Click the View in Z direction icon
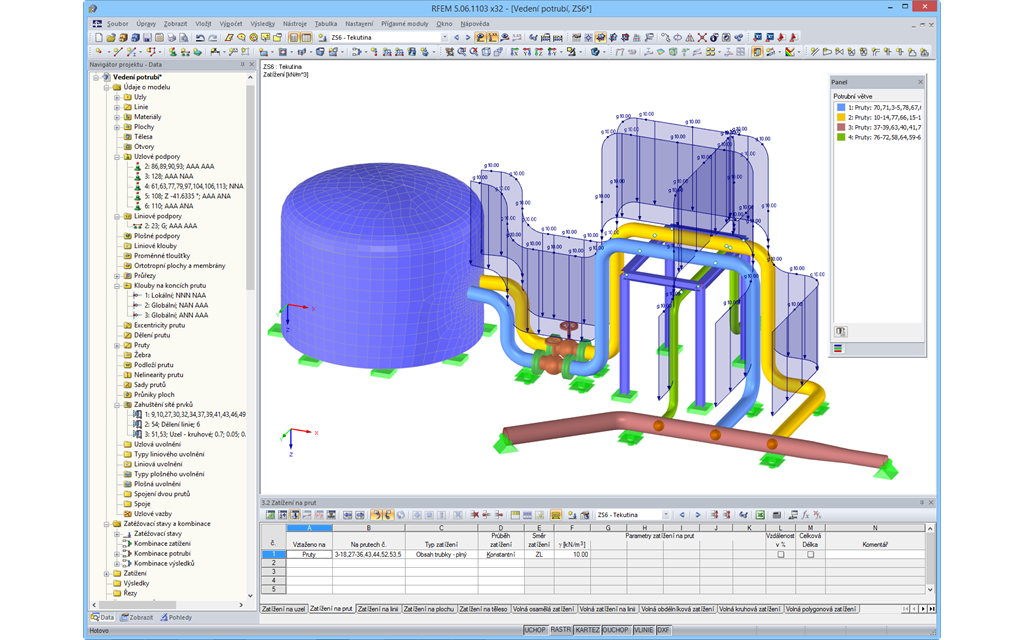1024x640 pixels. pyautogui.click(x=539, y=52)
